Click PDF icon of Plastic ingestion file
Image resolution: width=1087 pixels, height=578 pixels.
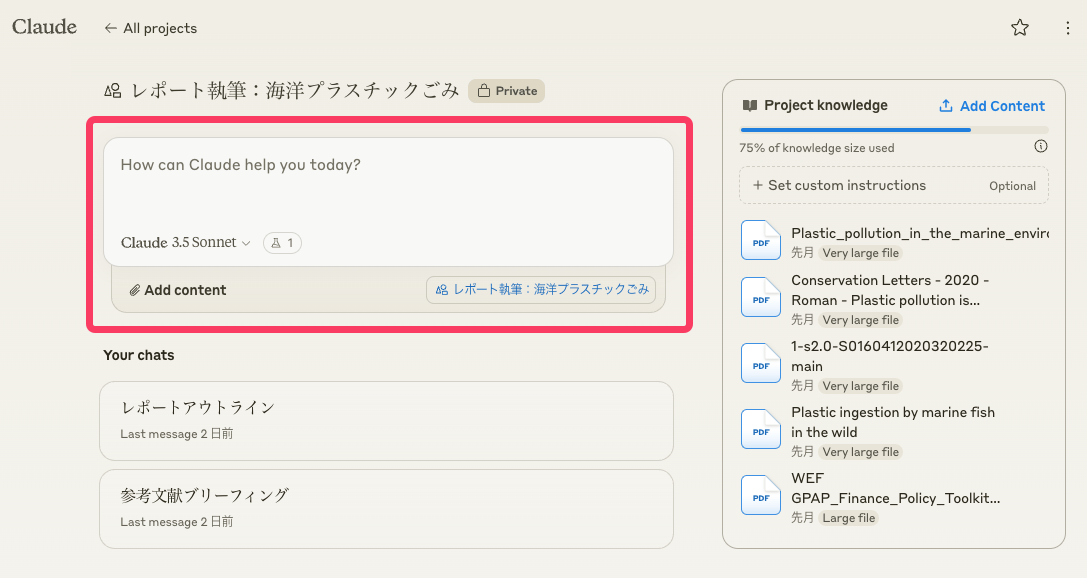point(760,430)
